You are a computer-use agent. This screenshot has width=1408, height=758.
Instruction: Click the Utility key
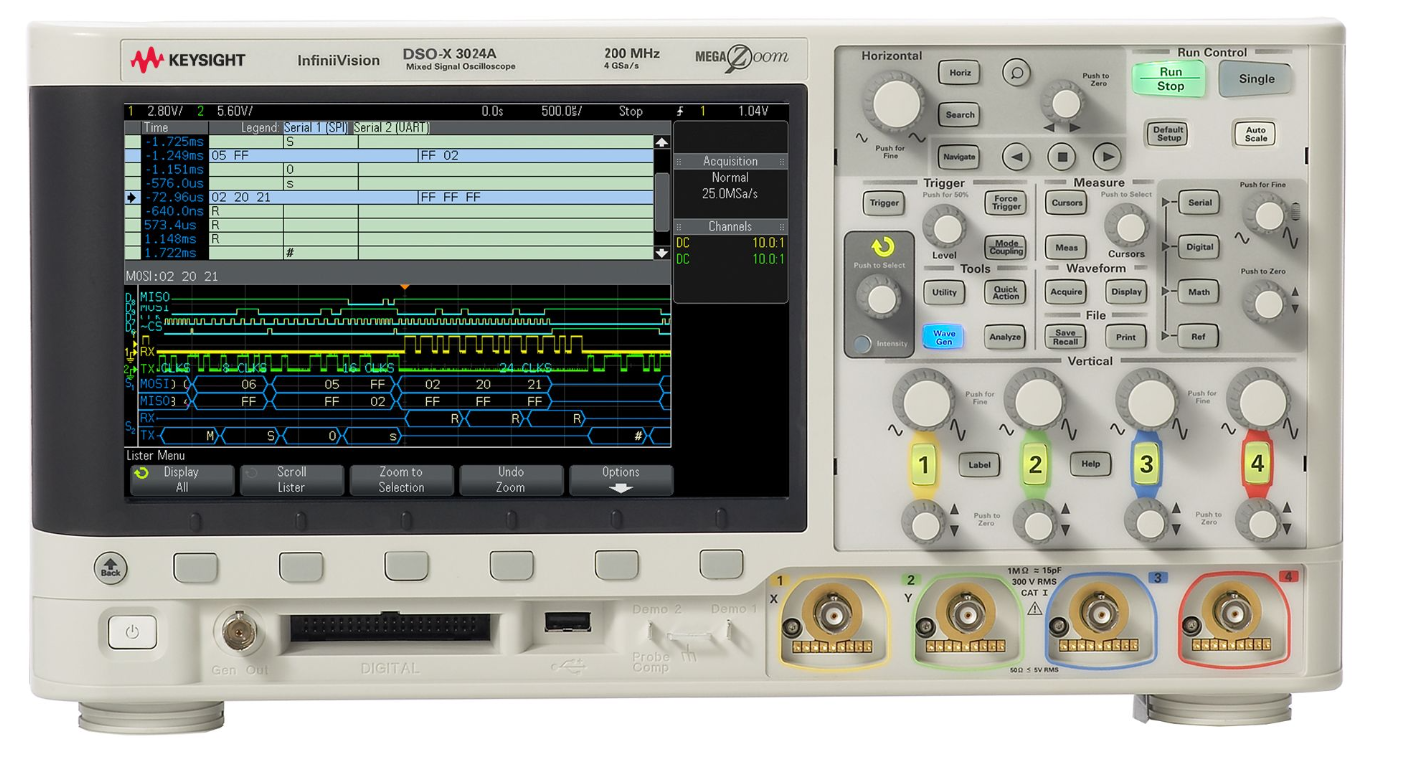click(x=943, y=292)
